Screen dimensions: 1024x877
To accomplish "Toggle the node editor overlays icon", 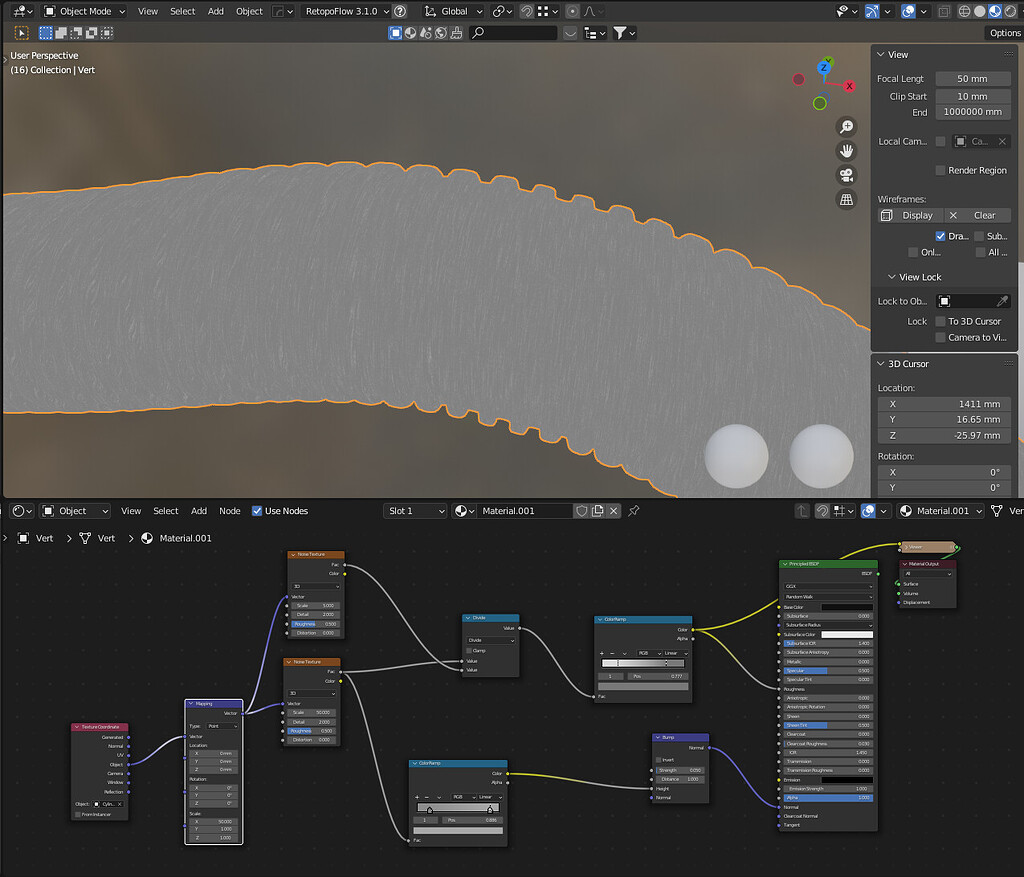I will (x=868, y=511).
